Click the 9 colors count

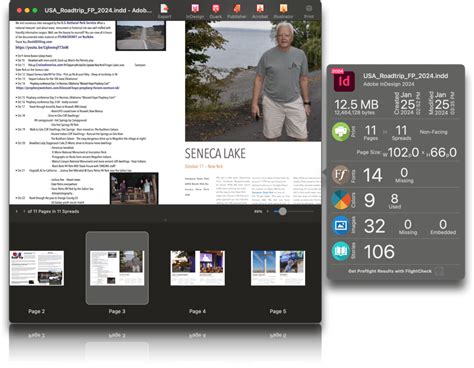click(x=369, y=200)
